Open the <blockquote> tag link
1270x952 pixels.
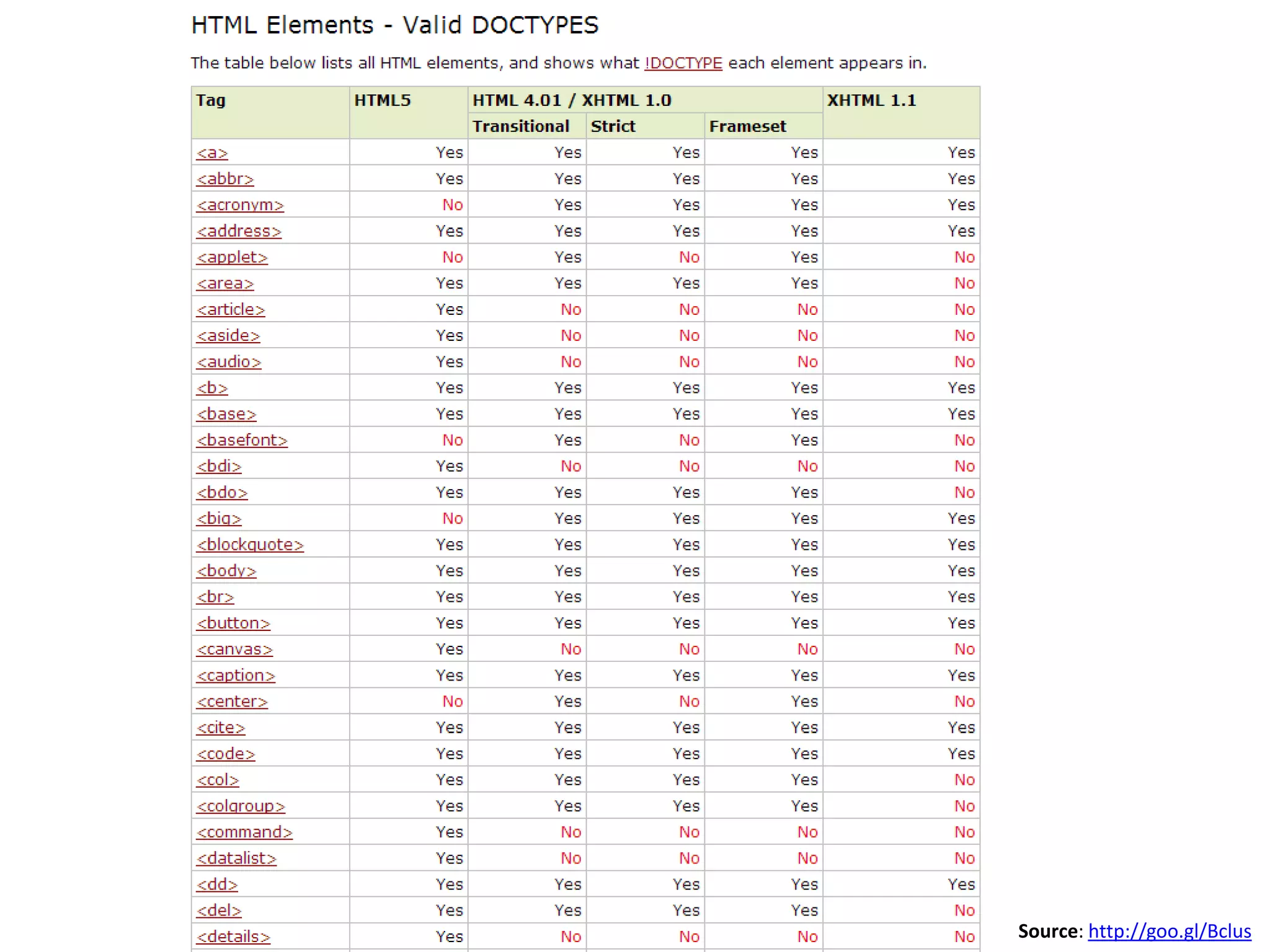[x=250, y=545]
